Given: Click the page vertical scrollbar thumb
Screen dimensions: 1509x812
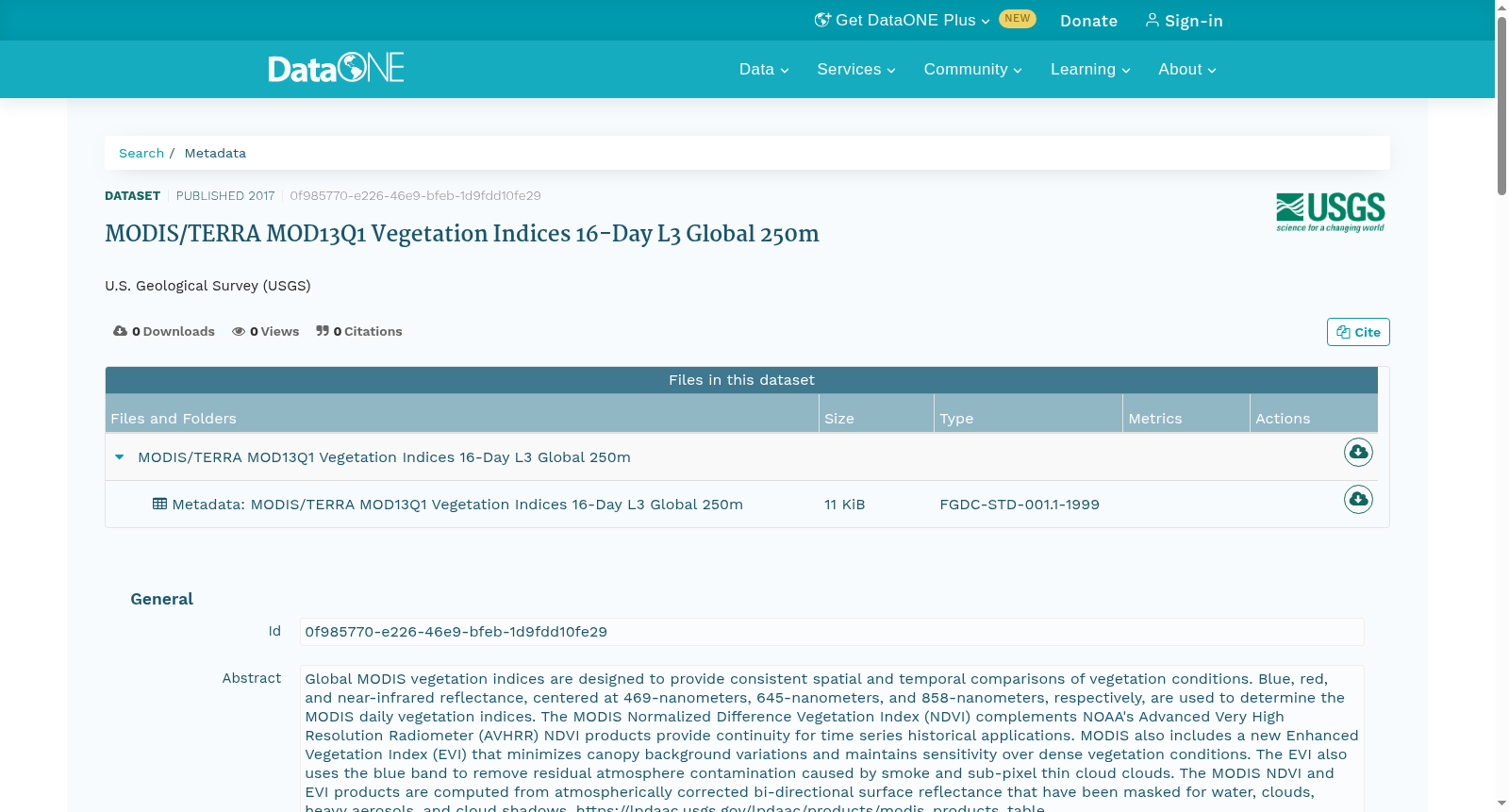Looking at the screenshot, I should [1501, 104].
